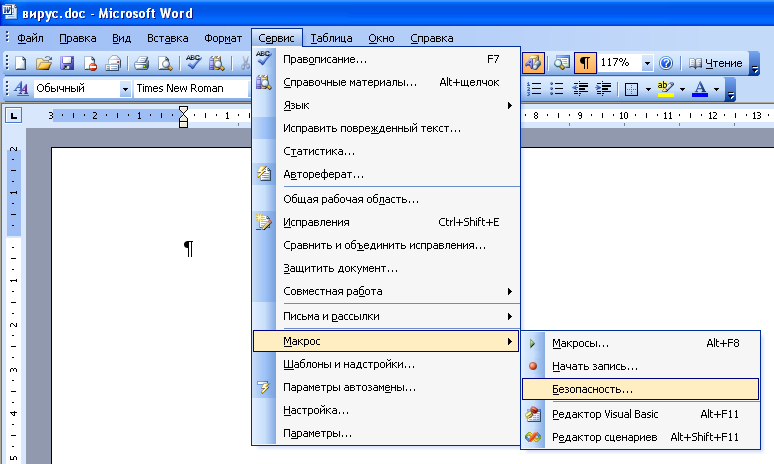Select Автореферат menu entry
This screenshot has height=464, width=774.
(386, 174)
